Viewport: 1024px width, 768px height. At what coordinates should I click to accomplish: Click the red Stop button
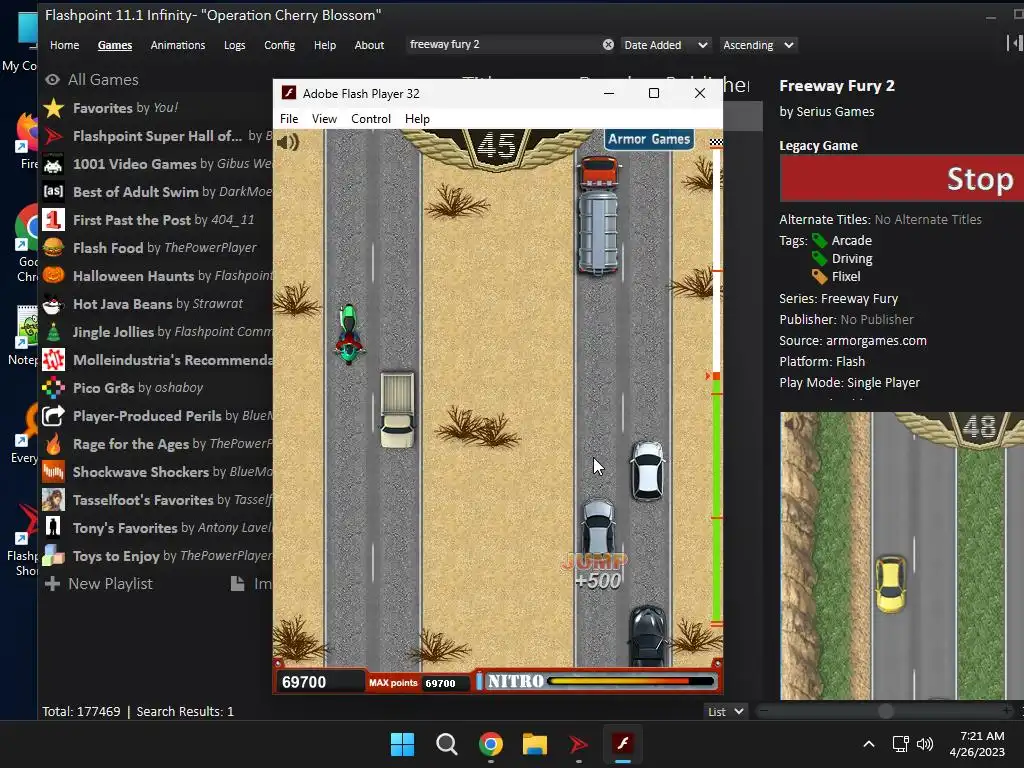902,178
